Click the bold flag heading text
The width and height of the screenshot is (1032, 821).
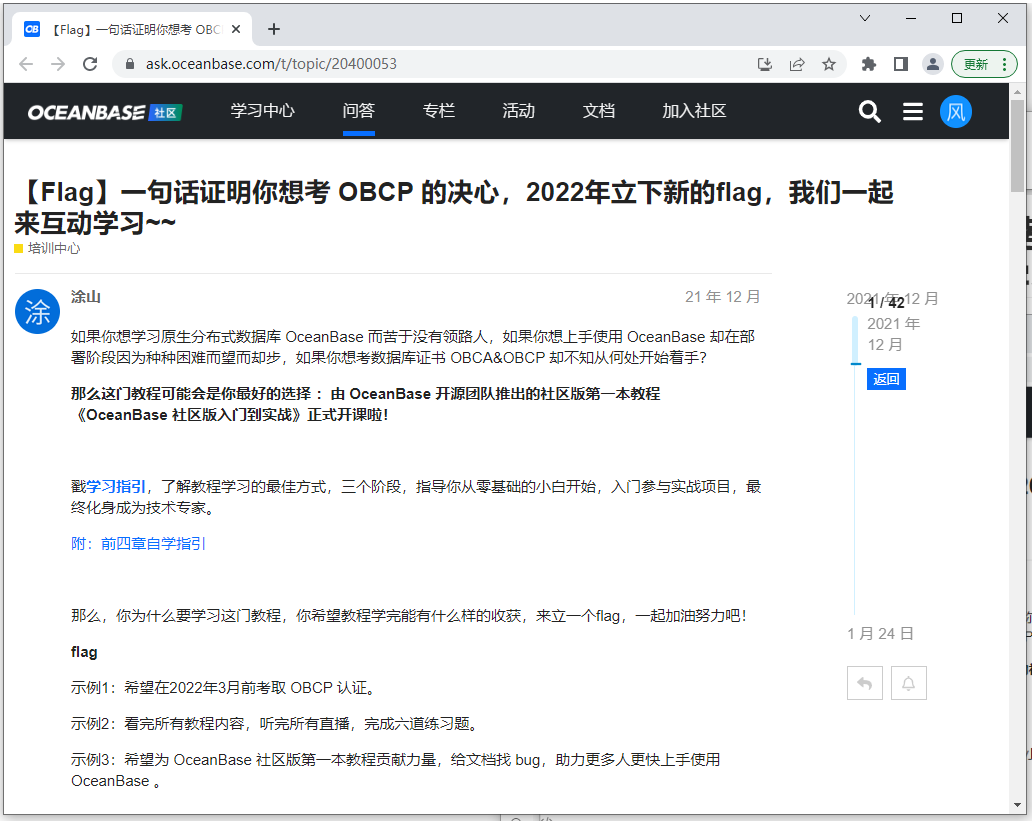click(x=84, y=652)
